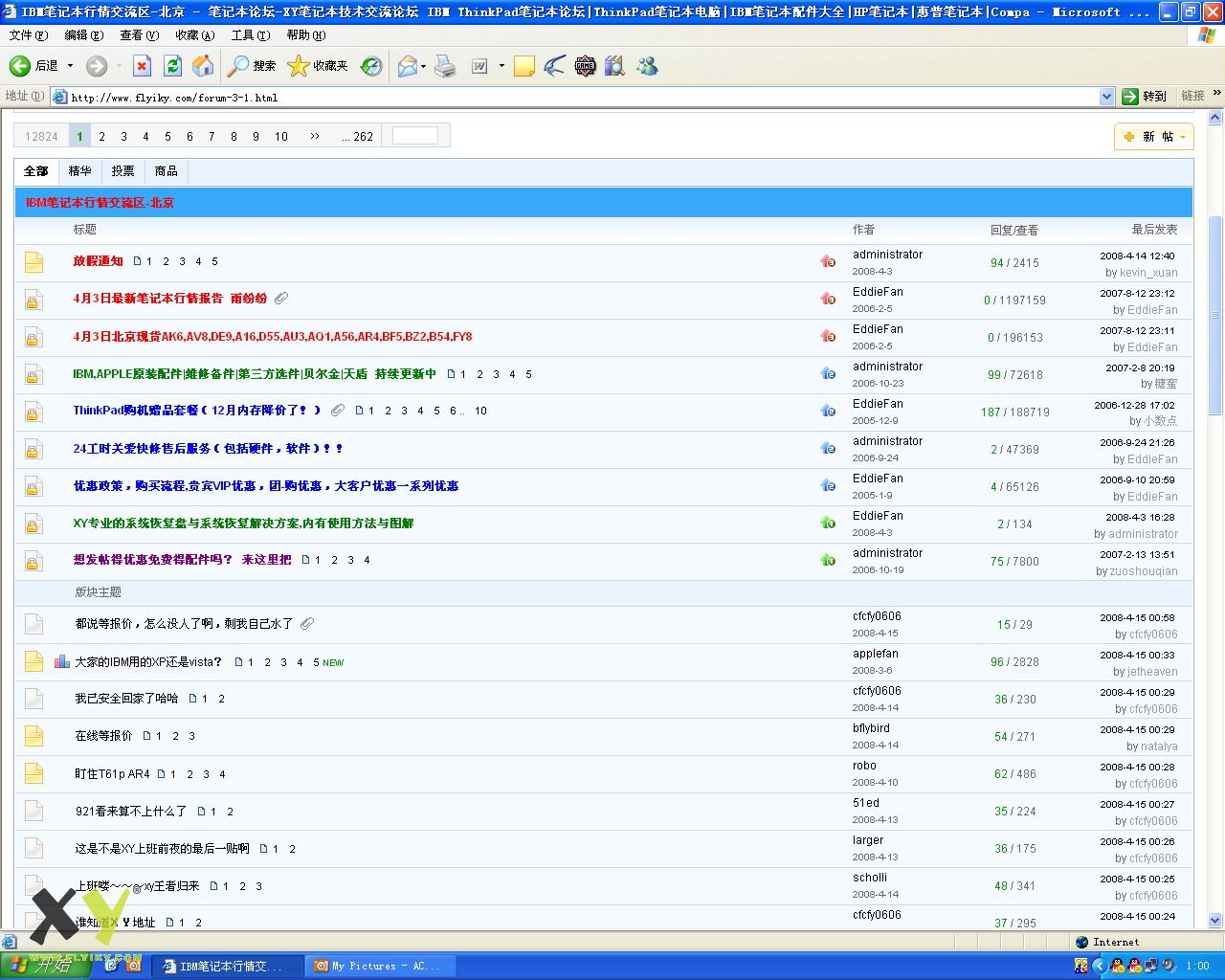Jump to last page 262
The height and width of the screenshot is (980, 1225).
pyautogui.click(x=358, y=136)
